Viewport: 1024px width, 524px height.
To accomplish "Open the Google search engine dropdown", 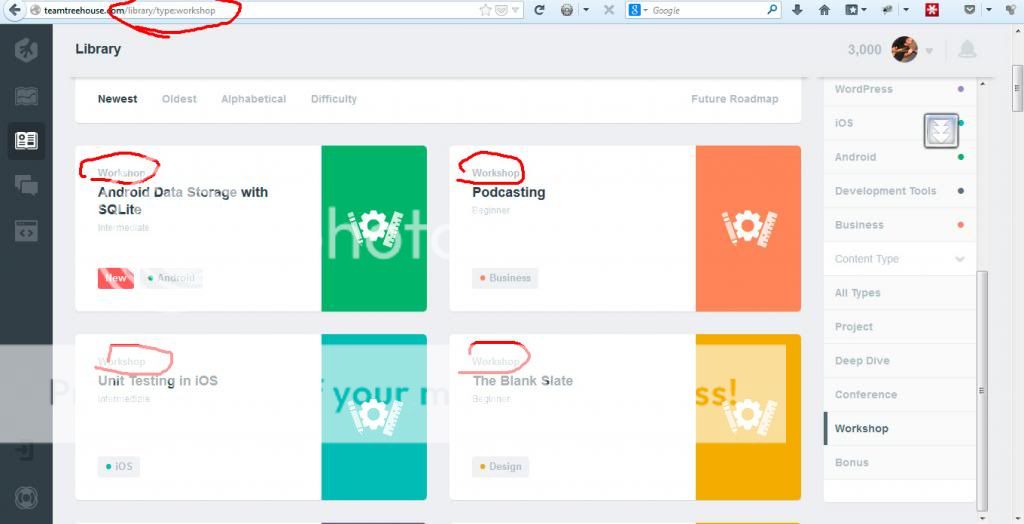I will tap(640, 10).
